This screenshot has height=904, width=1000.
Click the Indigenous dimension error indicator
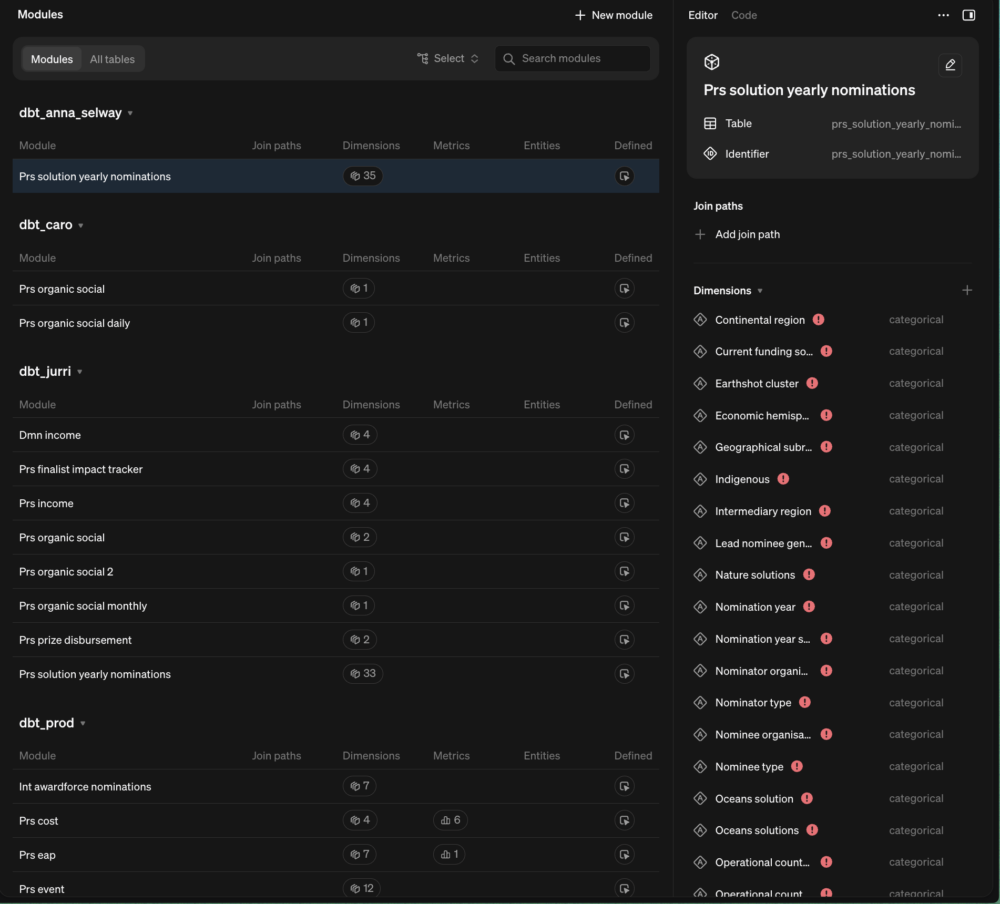point(783,479)
